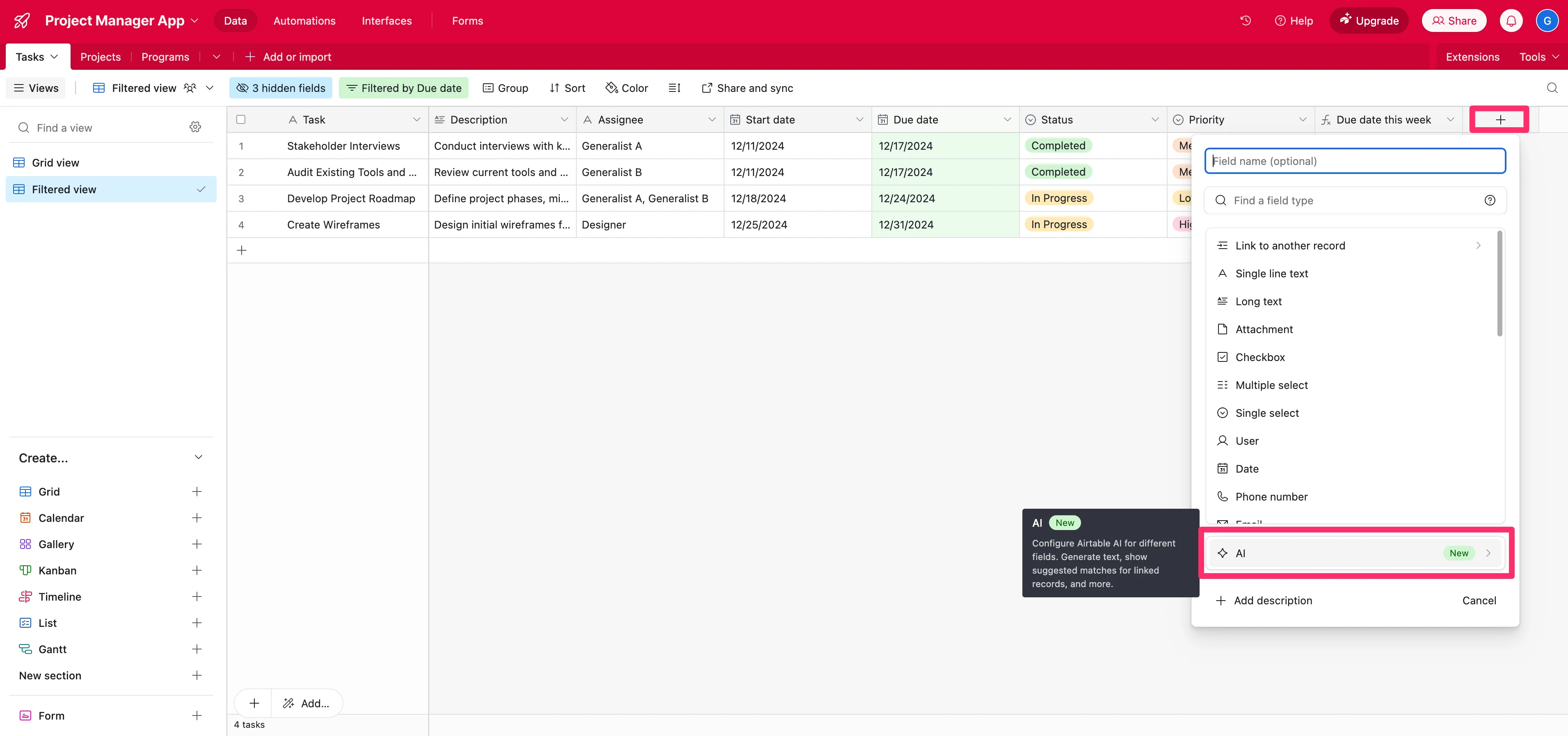
Task: Open the Color records option
Action: point(626,88)
